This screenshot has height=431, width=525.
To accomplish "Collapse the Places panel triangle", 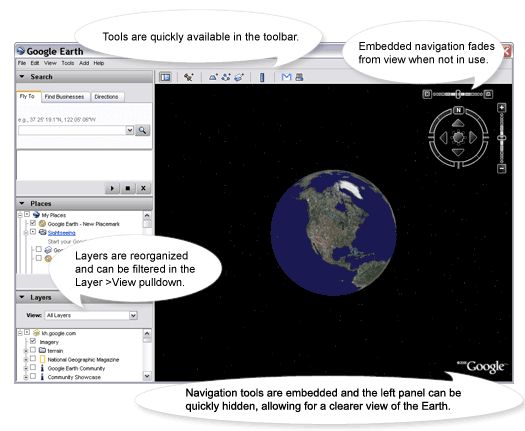I will pyautogui.click(x=22, y=203).
